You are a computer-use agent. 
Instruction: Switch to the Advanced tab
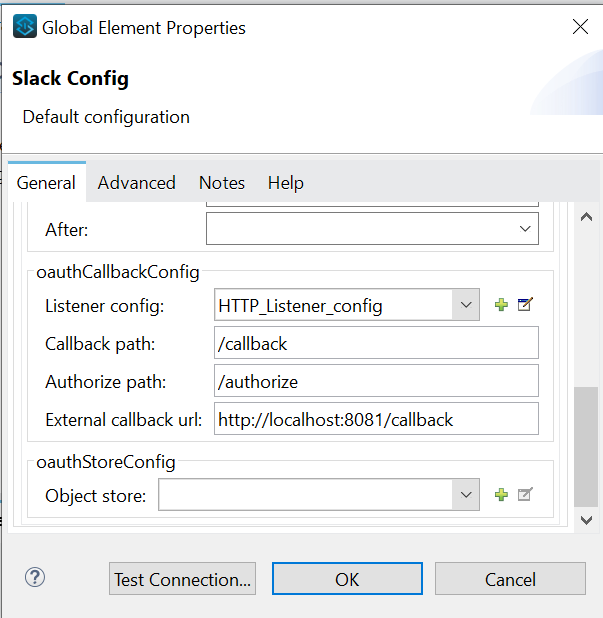pyautogui.click(x=137, y=183)
